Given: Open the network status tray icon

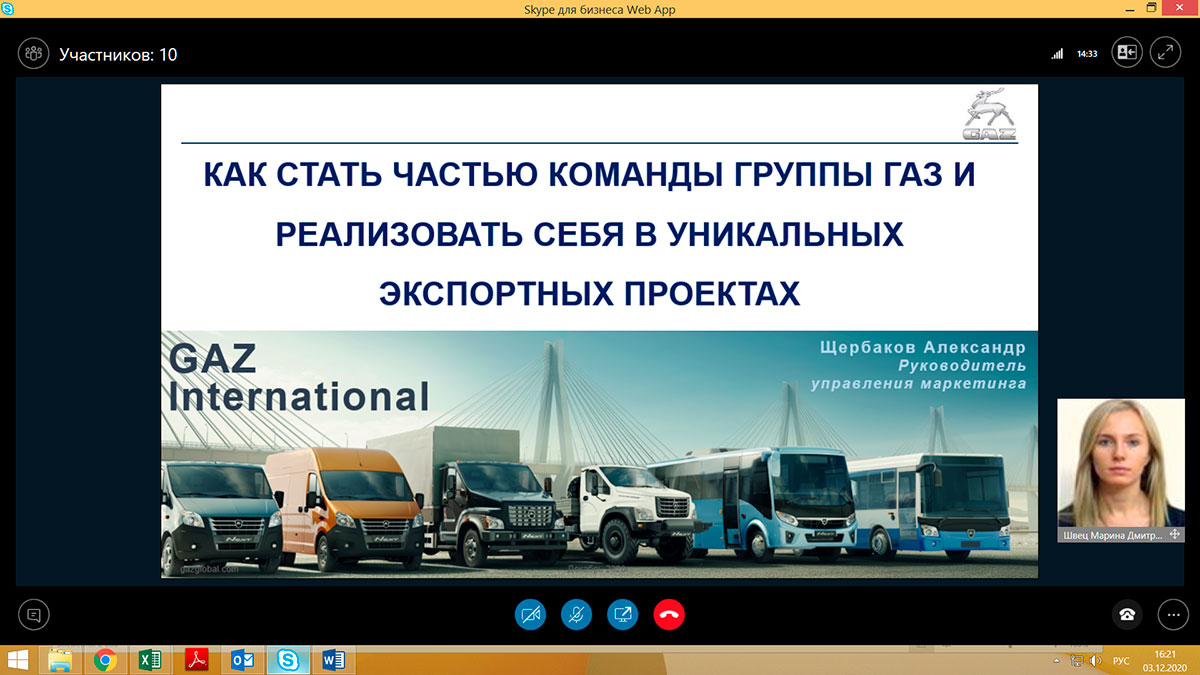Looking at the screenshot, I should (x=1077, y=660).
